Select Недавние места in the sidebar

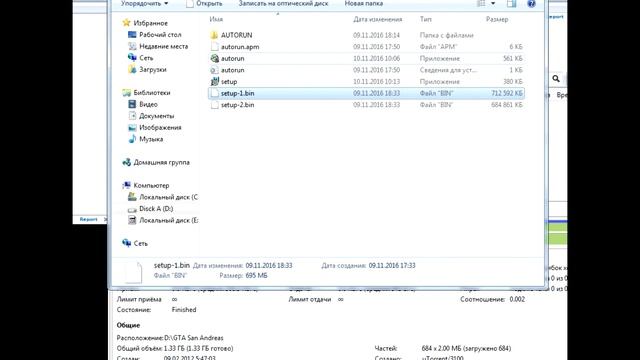click(x=164, y=46)
